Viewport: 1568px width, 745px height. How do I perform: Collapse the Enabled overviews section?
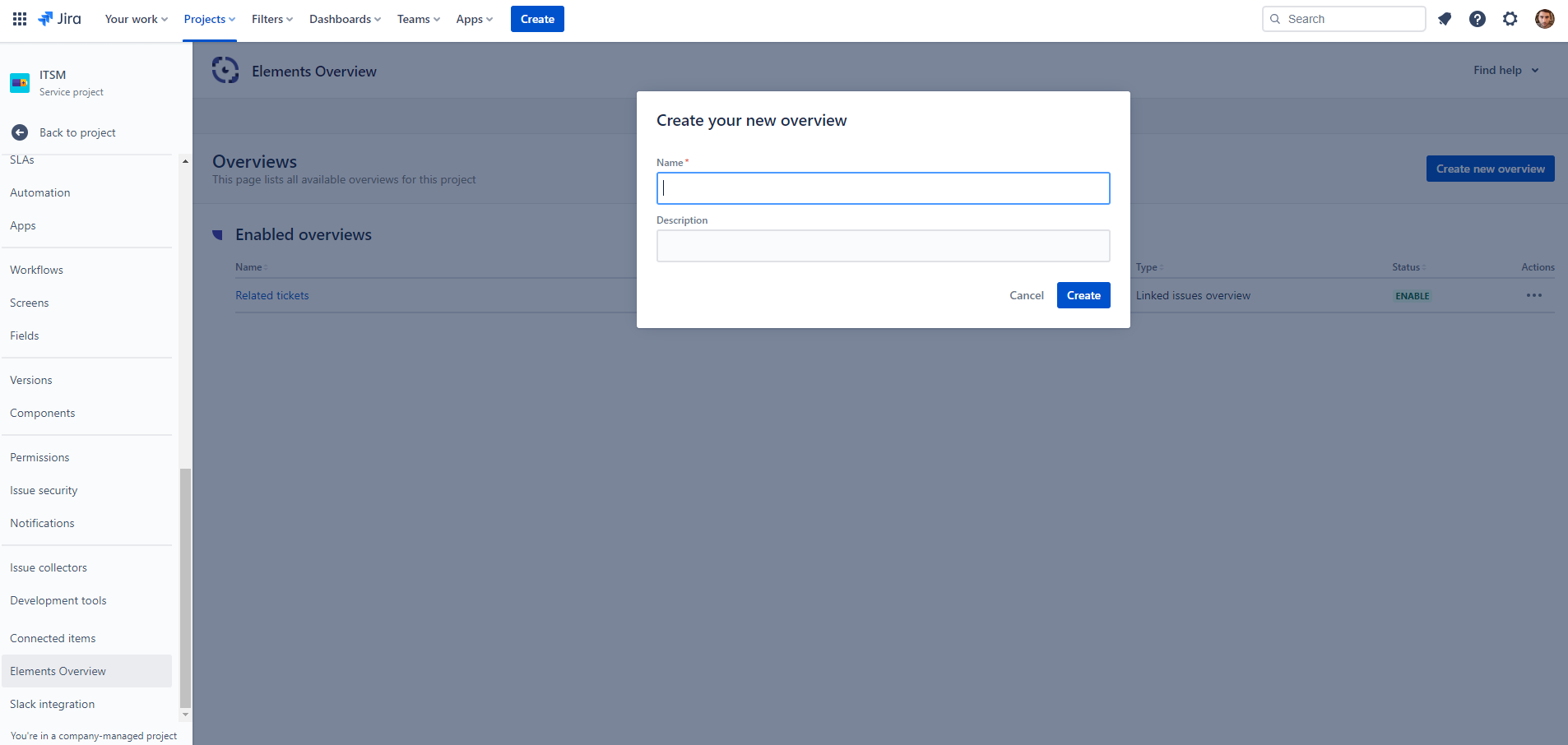pos(218,235)
